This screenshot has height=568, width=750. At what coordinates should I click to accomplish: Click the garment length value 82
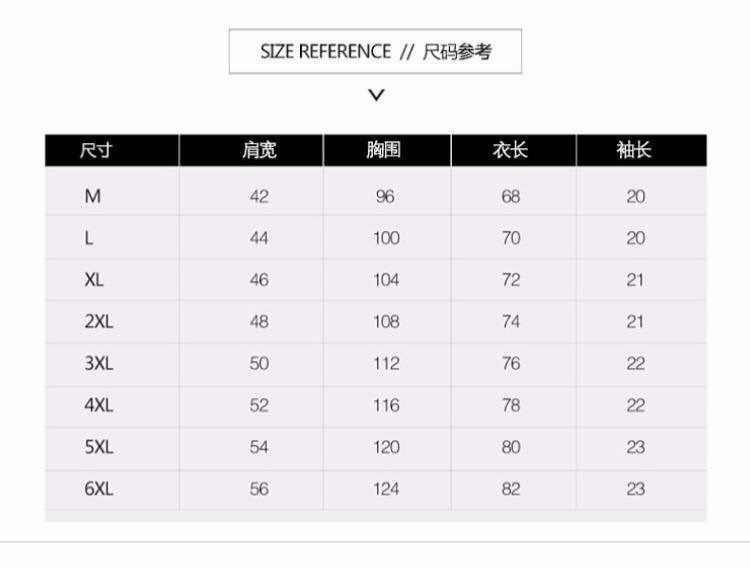511,489
